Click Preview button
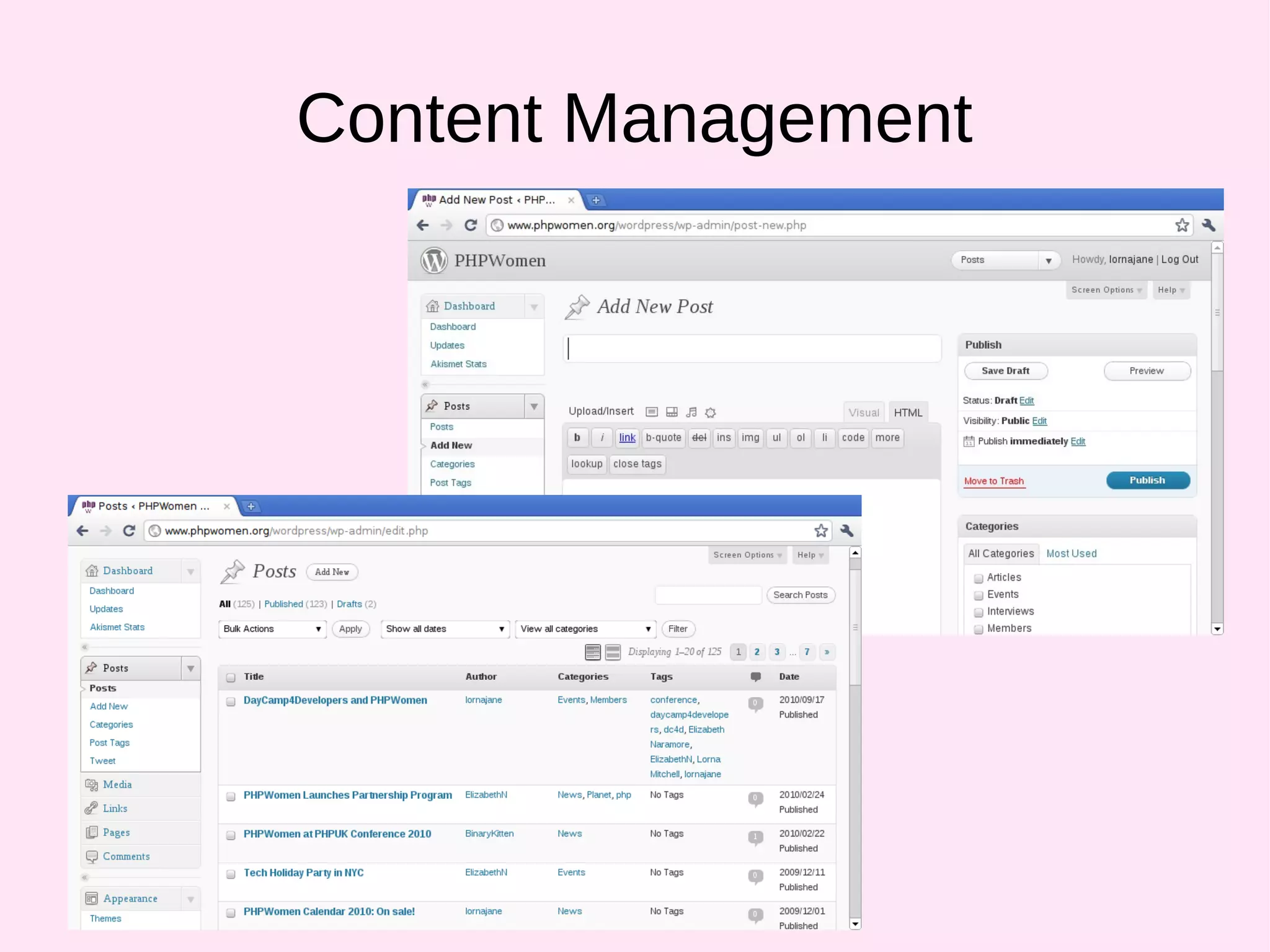Screen dimensions: 1270x952 (x=1147, y=371)
